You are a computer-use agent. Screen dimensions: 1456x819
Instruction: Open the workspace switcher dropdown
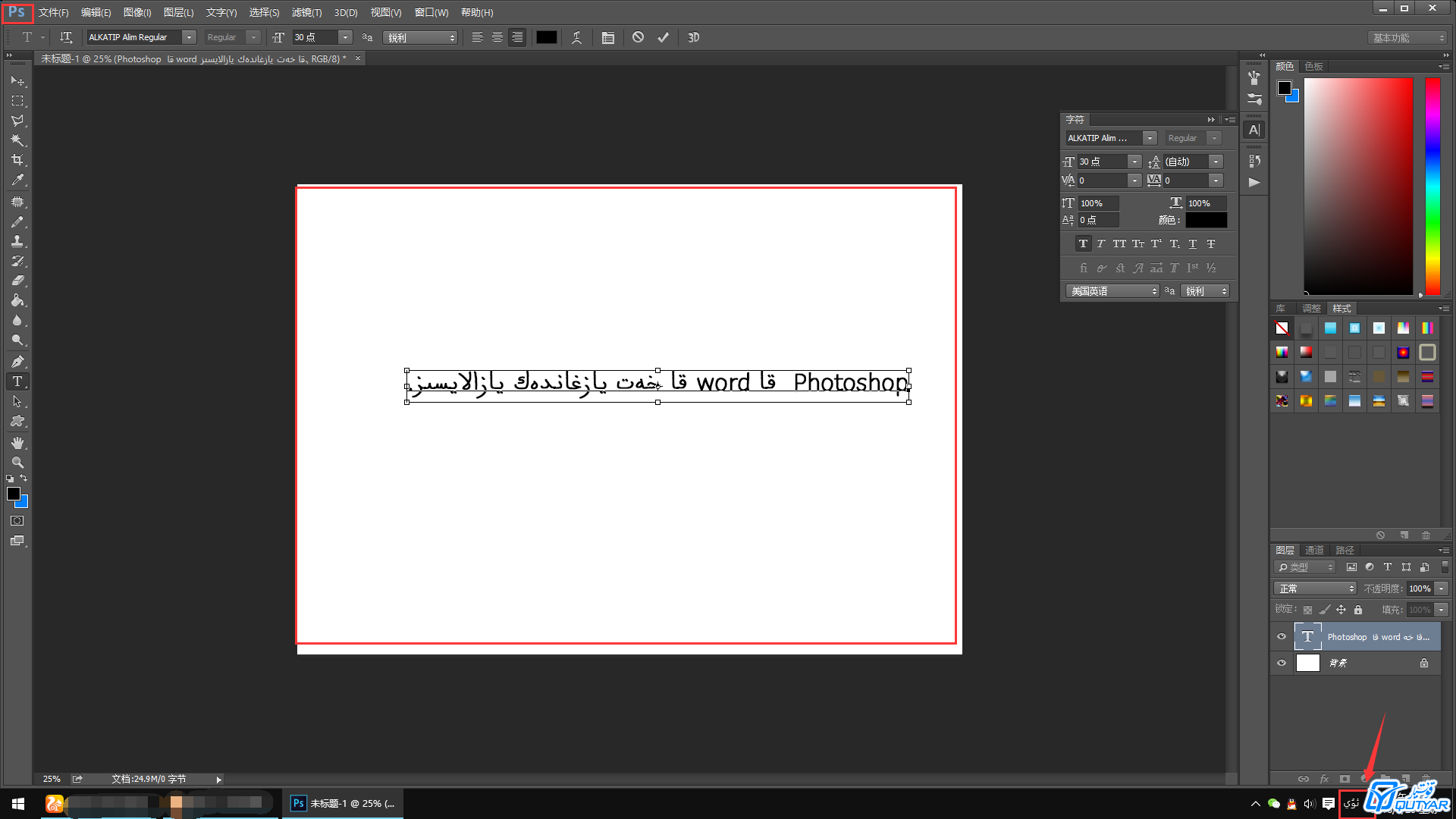pyautogui.click(x=1408, y=37)
